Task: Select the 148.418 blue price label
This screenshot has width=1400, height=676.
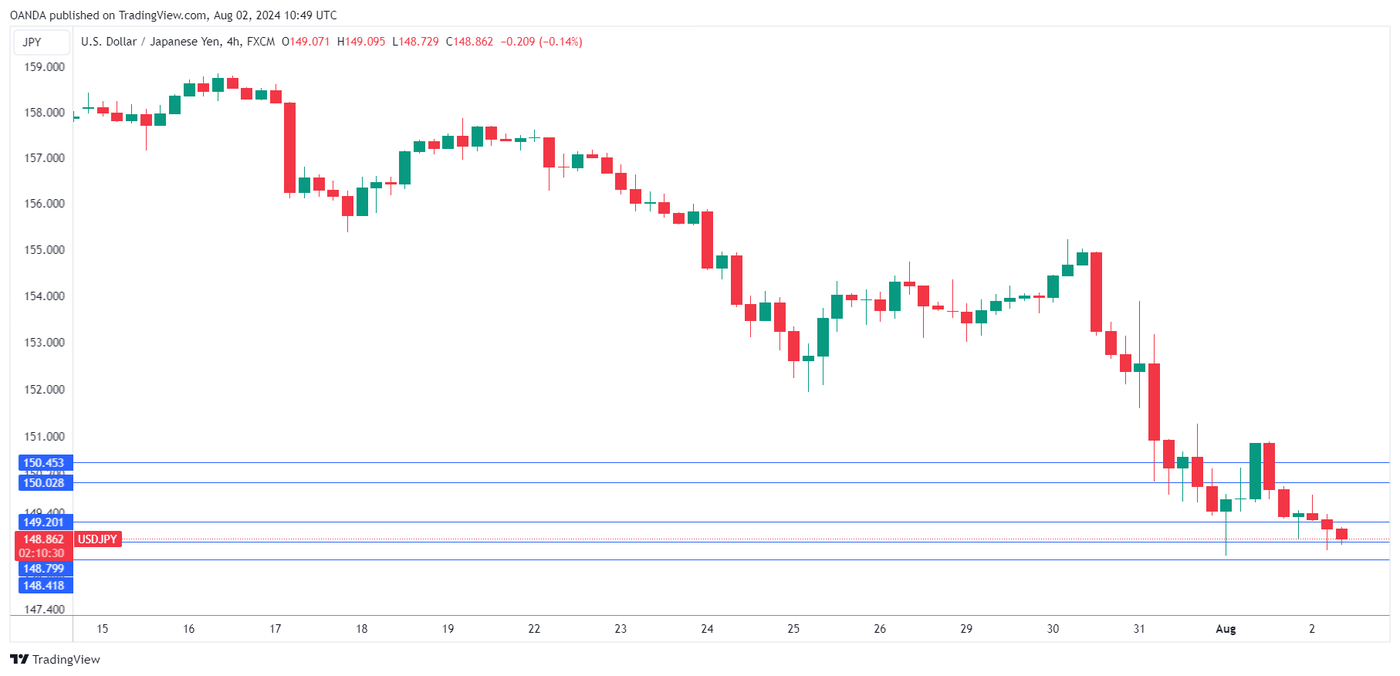Action: (44, 585)
